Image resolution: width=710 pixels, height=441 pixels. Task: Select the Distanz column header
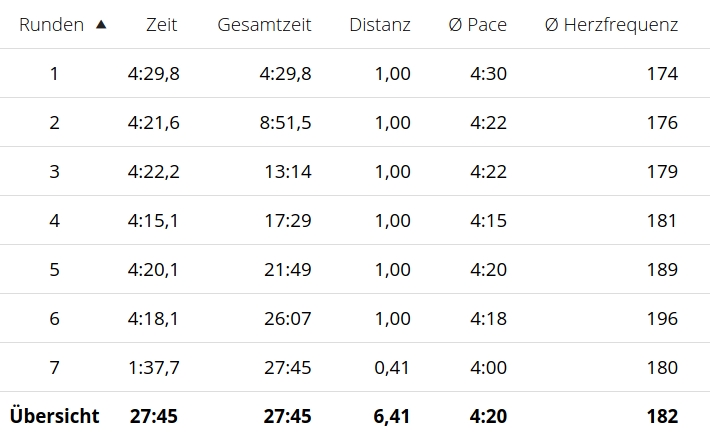click(x=380, y=25)
